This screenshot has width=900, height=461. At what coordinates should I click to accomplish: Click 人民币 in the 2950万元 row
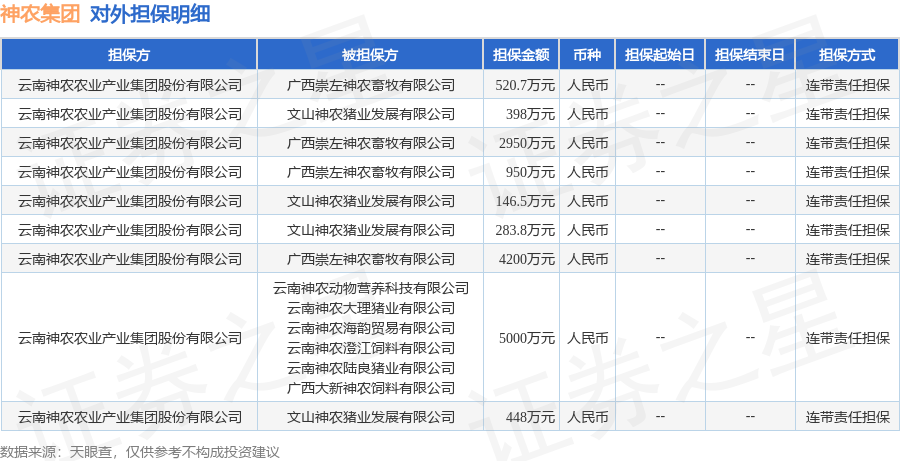click(587, 143)
